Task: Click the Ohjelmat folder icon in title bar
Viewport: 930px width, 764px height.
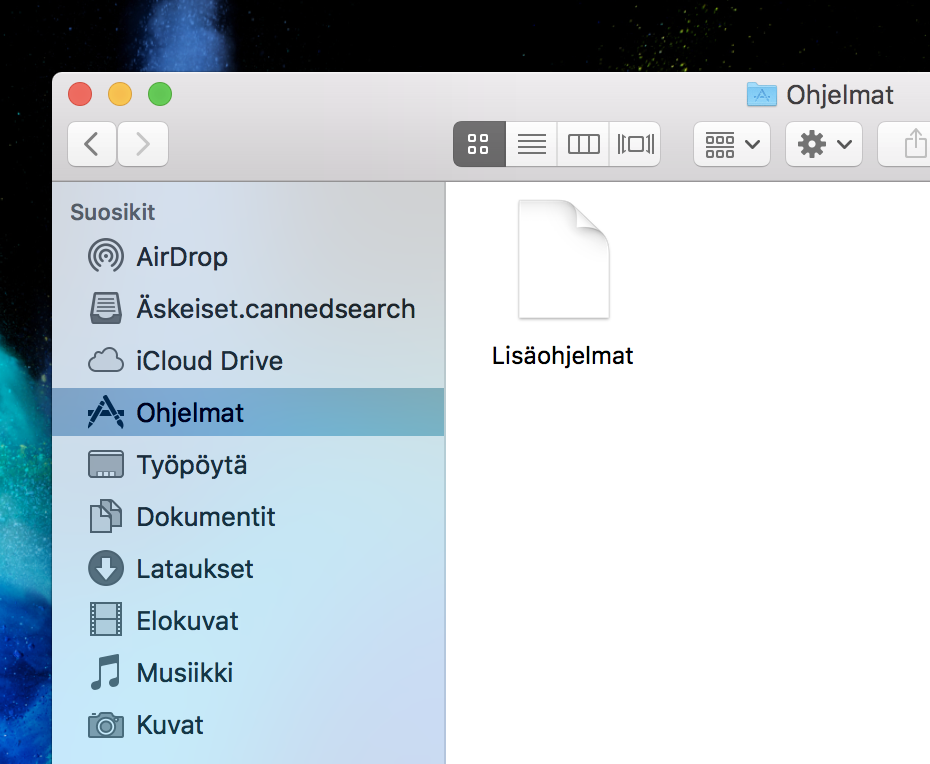Action: (x=762, y=94)
